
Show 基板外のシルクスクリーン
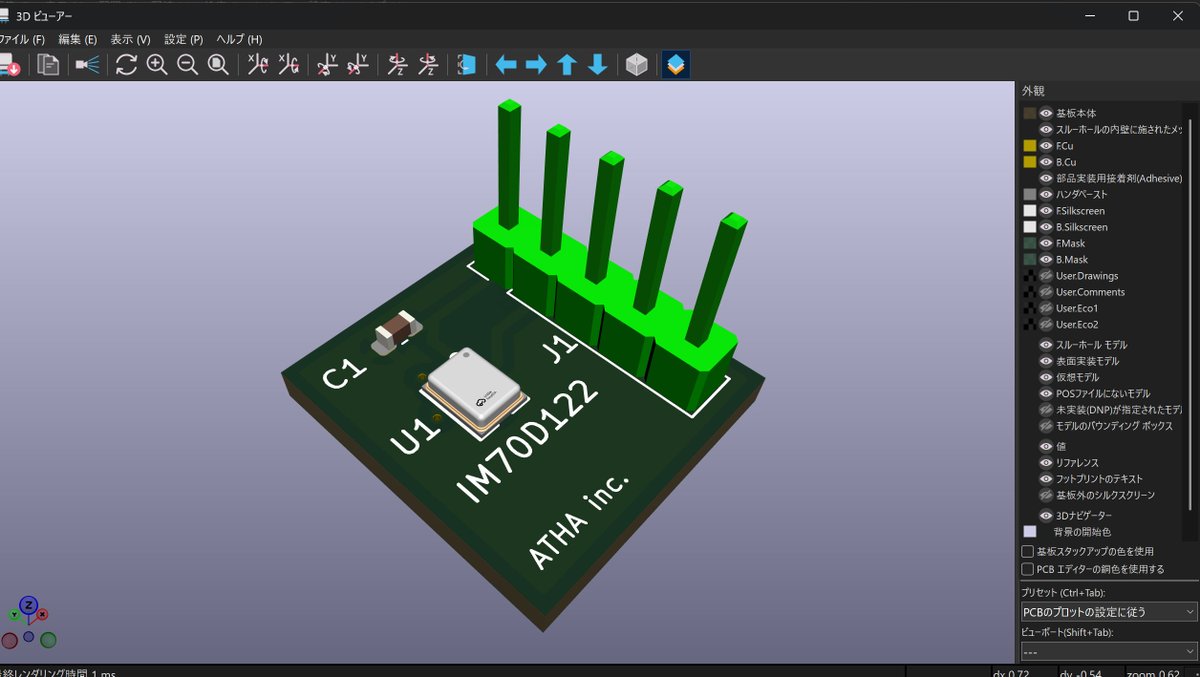tap(1046, 495)
